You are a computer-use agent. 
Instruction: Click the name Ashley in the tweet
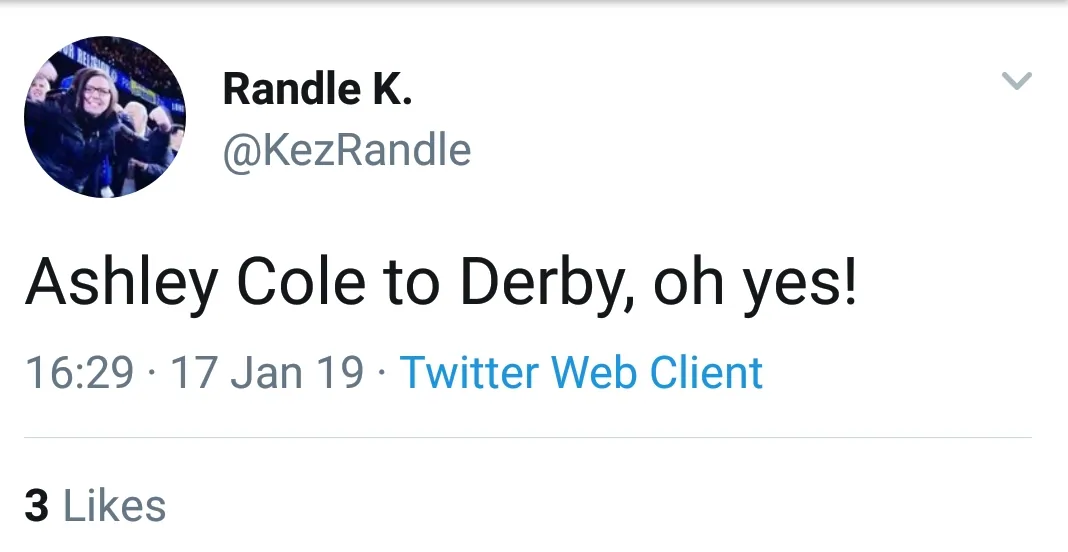[x=120, y=283]
